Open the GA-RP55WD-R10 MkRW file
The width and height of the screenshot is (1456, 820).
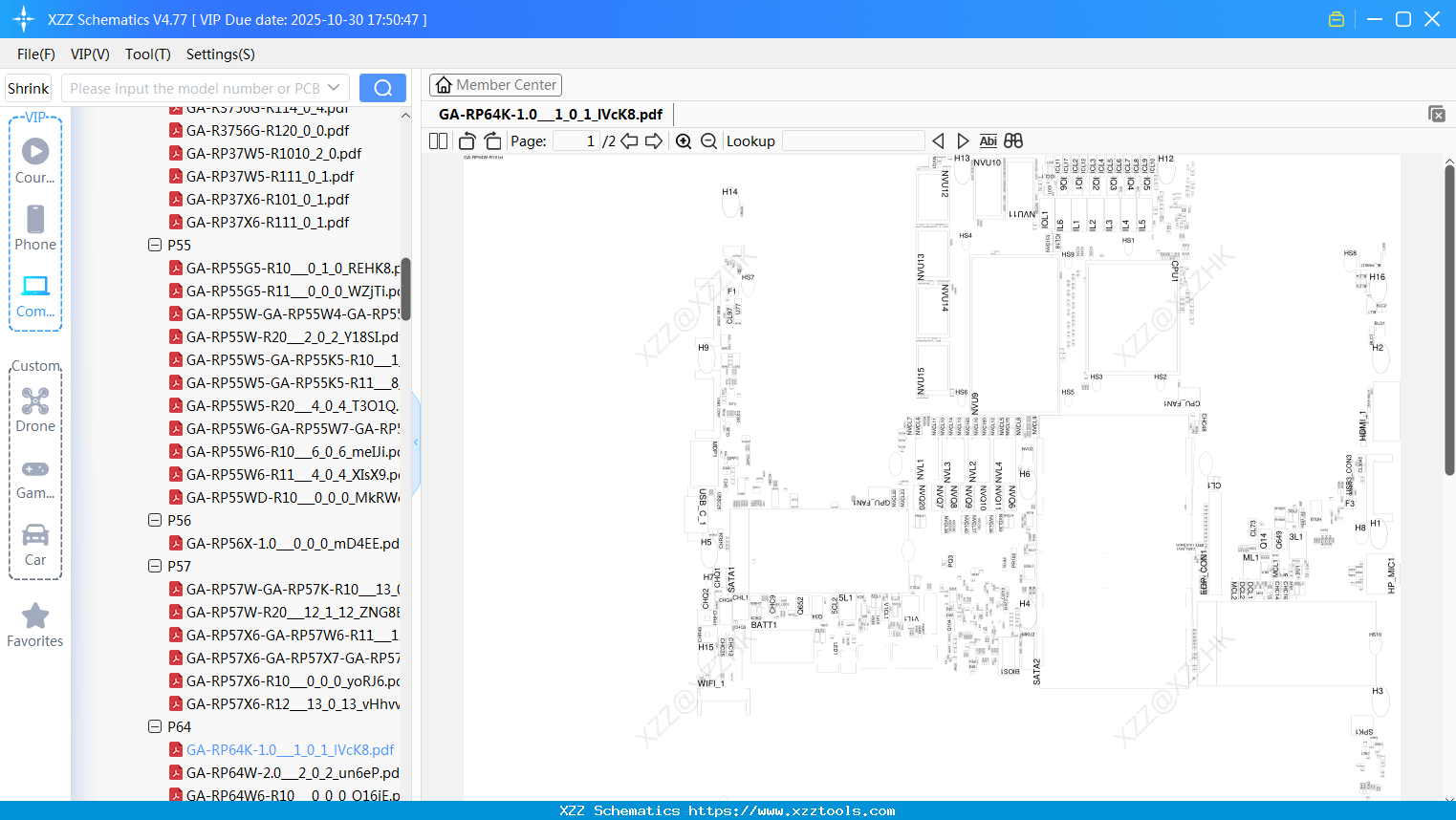point(293,497)
